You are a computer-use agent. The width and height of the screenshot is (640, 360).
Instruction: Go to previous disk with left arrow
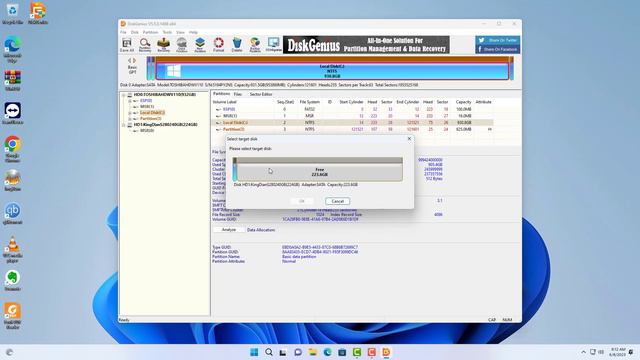(x=129, y=60)
